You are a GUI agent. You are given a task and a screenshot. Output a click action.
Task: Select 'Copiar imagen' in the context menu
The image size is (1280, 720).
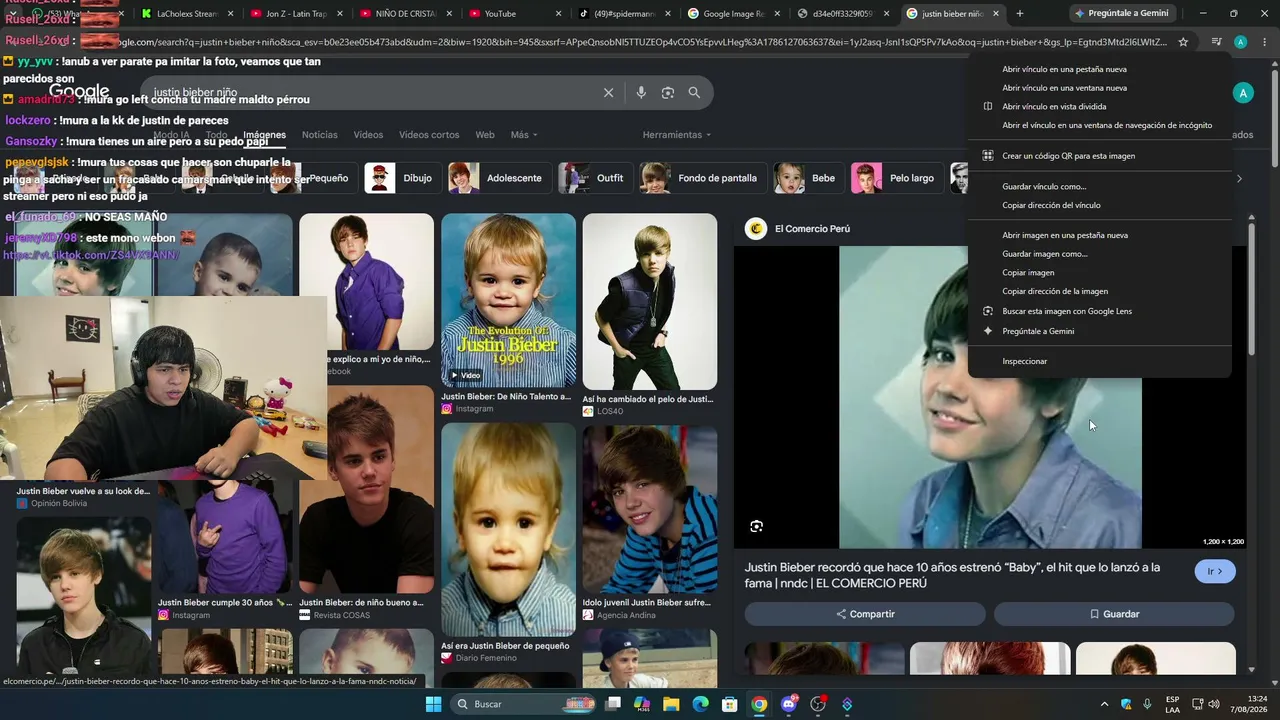(1100, 273)
